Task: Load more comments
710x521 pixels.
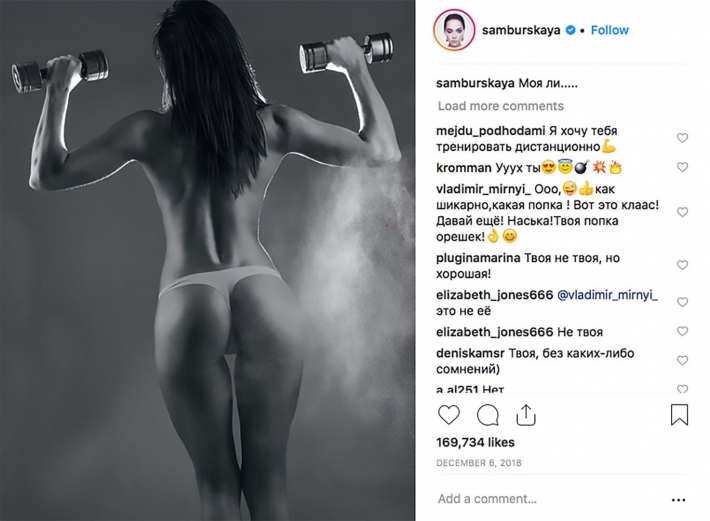Action: [x=500, y=106]
